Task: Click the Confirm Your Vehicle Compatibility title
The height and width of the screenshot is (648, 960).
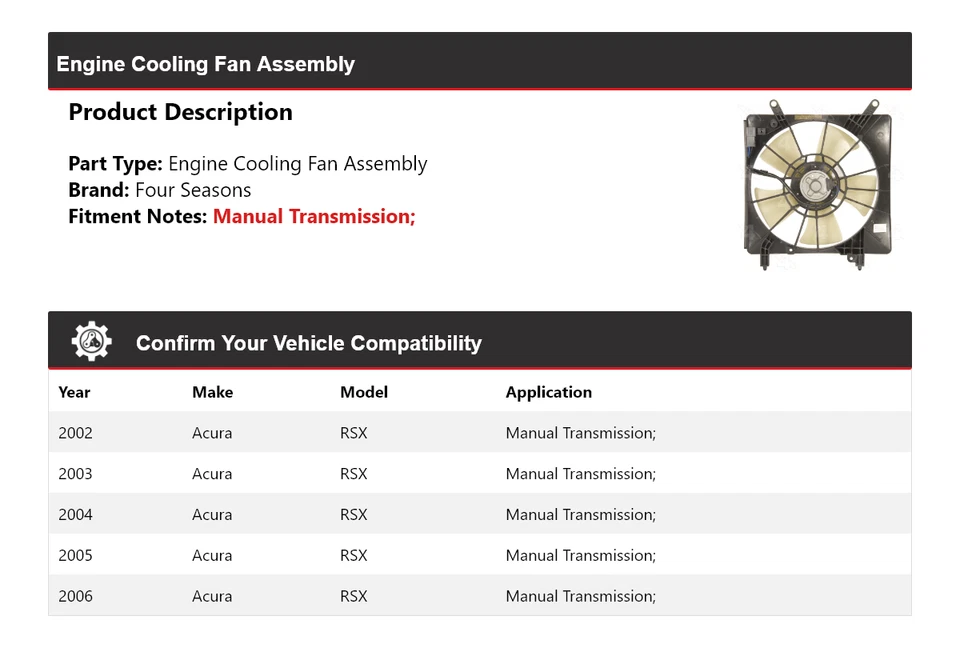Action: tap(309, 343)
